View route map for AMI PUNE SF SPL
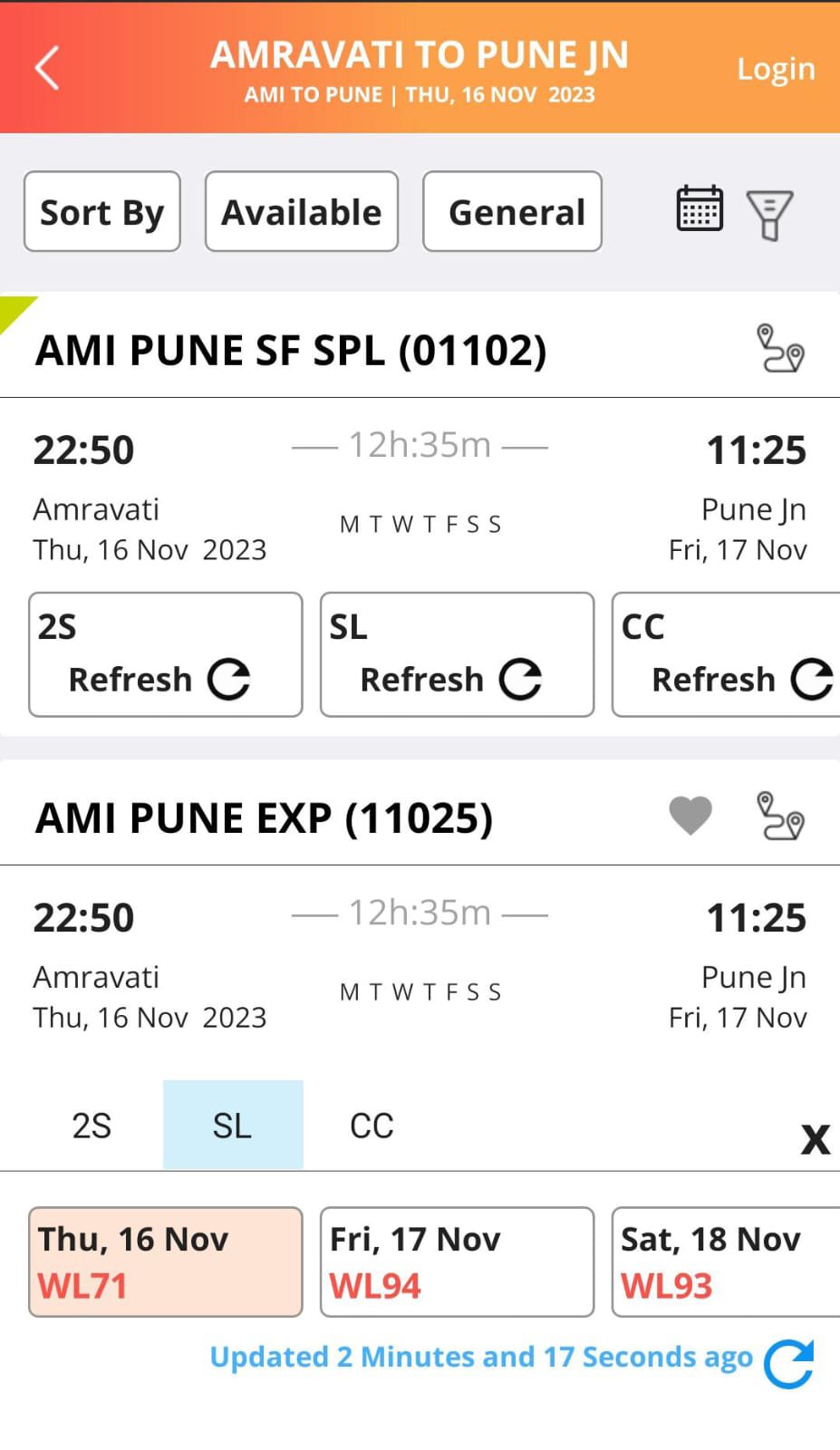 [779, 349]
